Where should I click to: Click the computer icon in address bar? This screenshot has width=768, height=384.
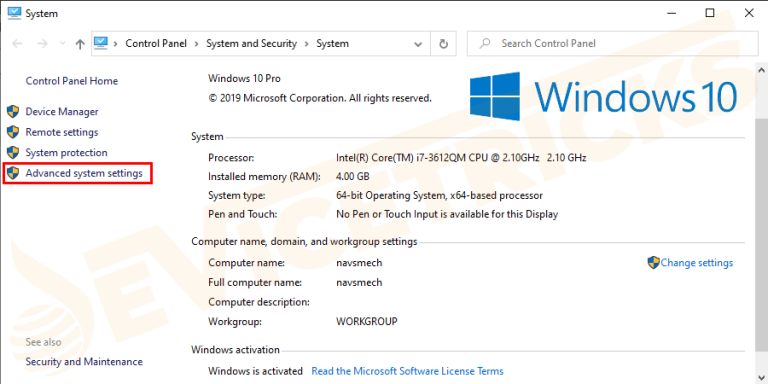101,43
